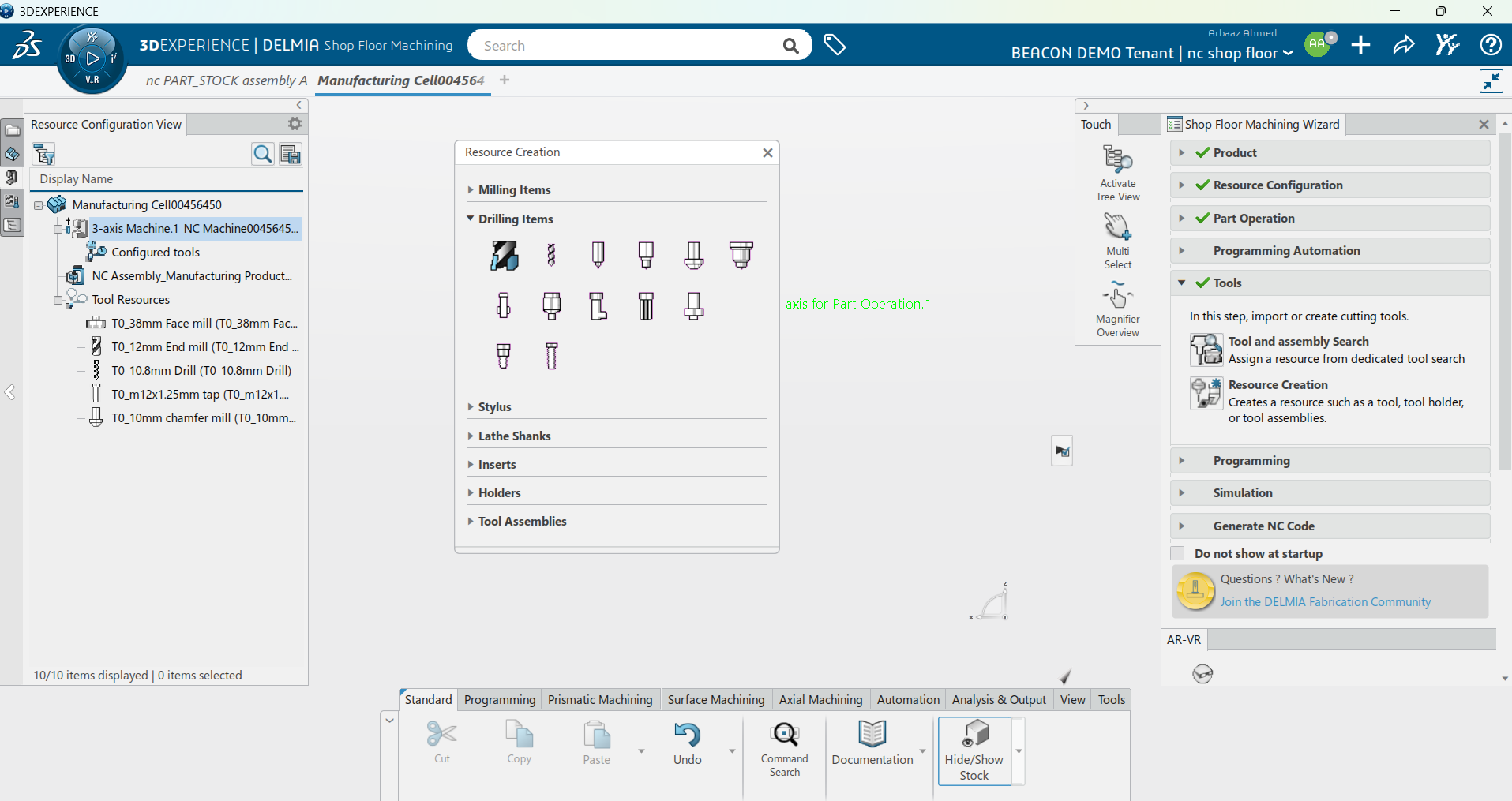Open the Automation toolbar tab
The width and height of the screenshot is (1512, 801).
pos(908,699)
